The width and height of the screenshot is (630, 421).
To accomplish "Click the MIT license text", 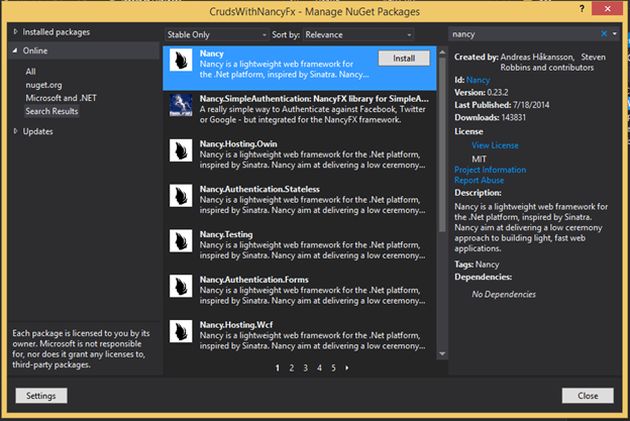I will tap(479, 159).
